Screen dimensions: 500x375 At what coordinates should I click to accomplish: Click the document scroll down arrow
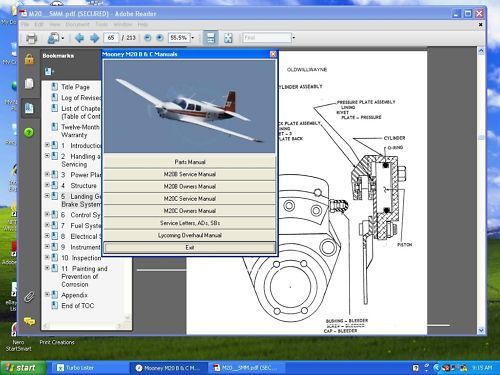coord(481,330)
